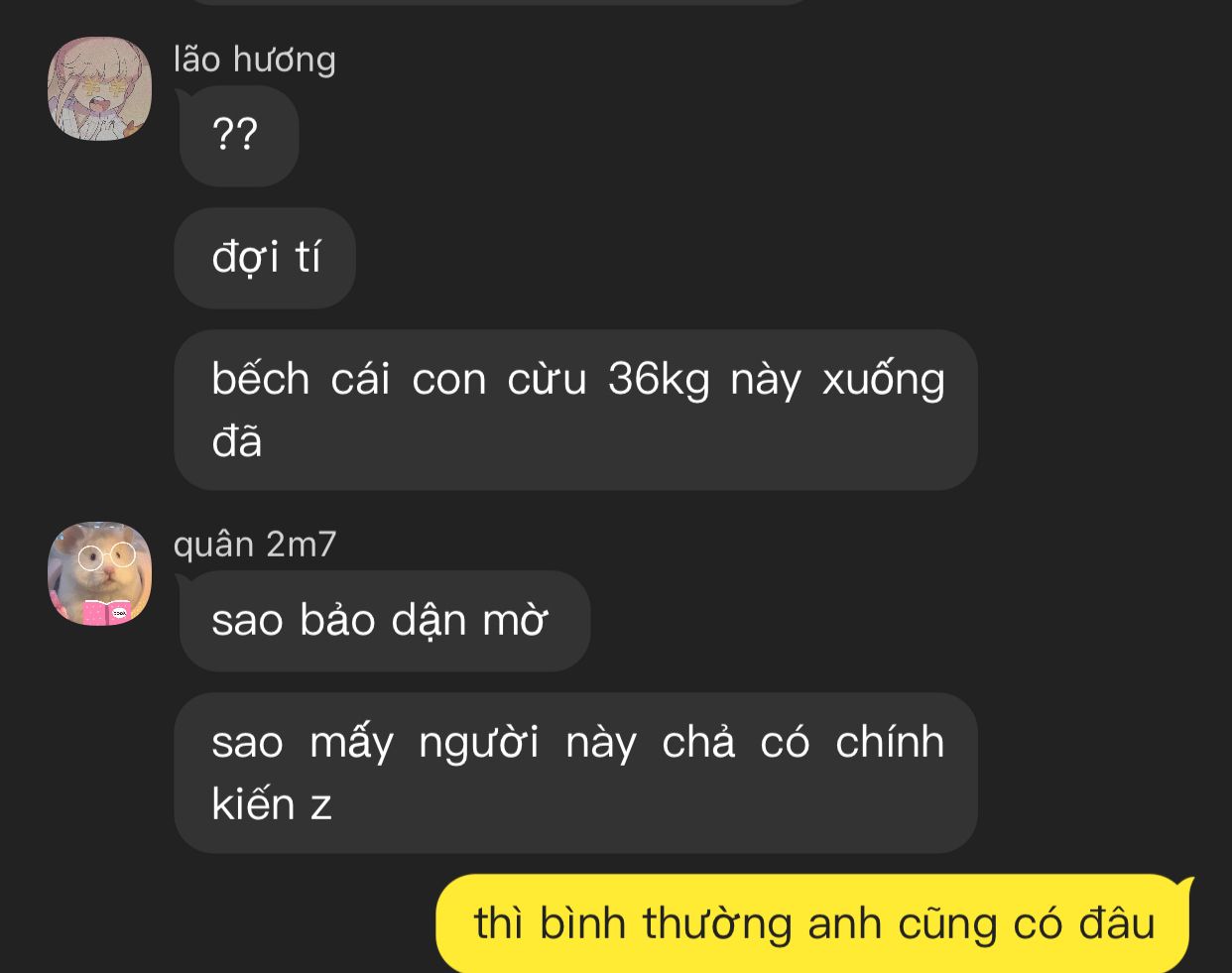Select the 'chả có chính kiến z' message
1232x973 pixels.
[576, 773]
